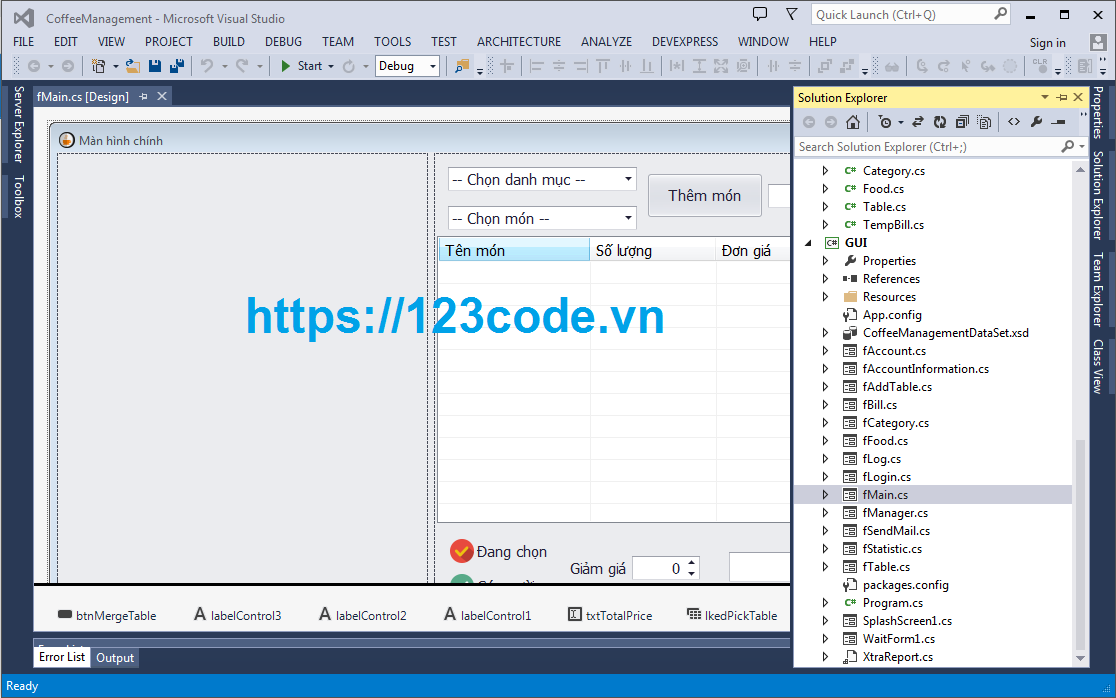Start debugging with the green Start arrow

[289, 65]
